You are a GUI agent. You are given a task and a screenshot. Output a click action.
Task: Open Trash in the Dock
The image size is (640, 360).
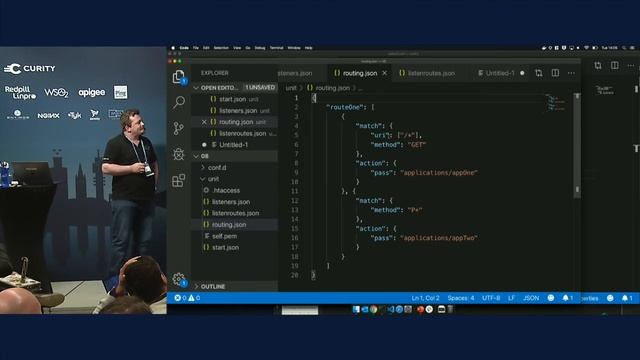(x=450, y=309)
